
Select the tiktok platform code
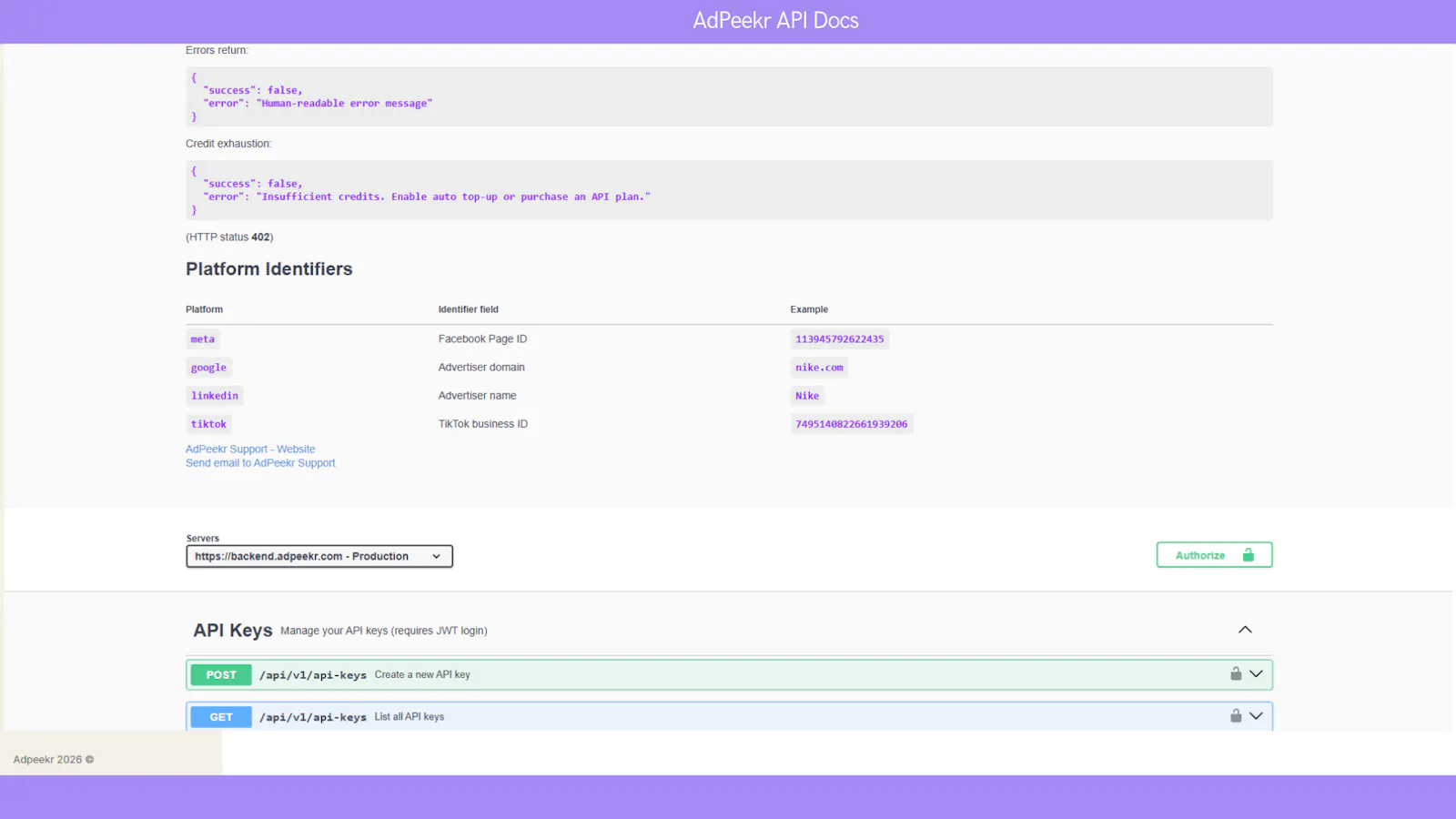click(x=208, y=424)
